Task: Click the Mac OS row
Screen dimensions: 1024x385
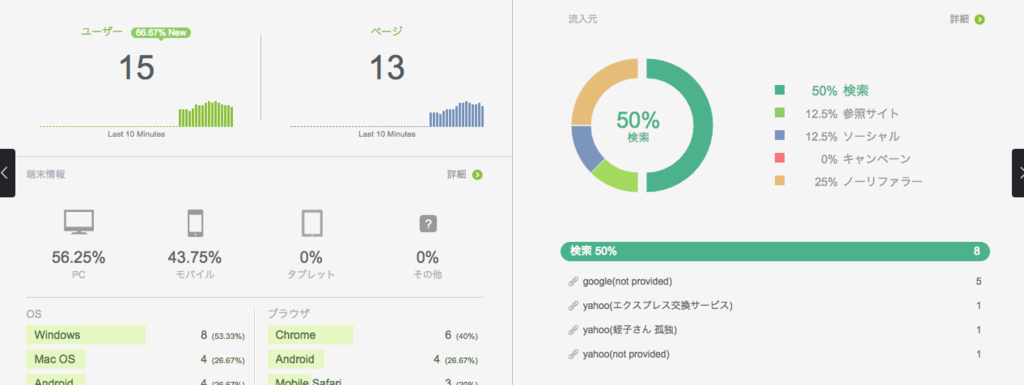Action: click(x=136, y=360)
